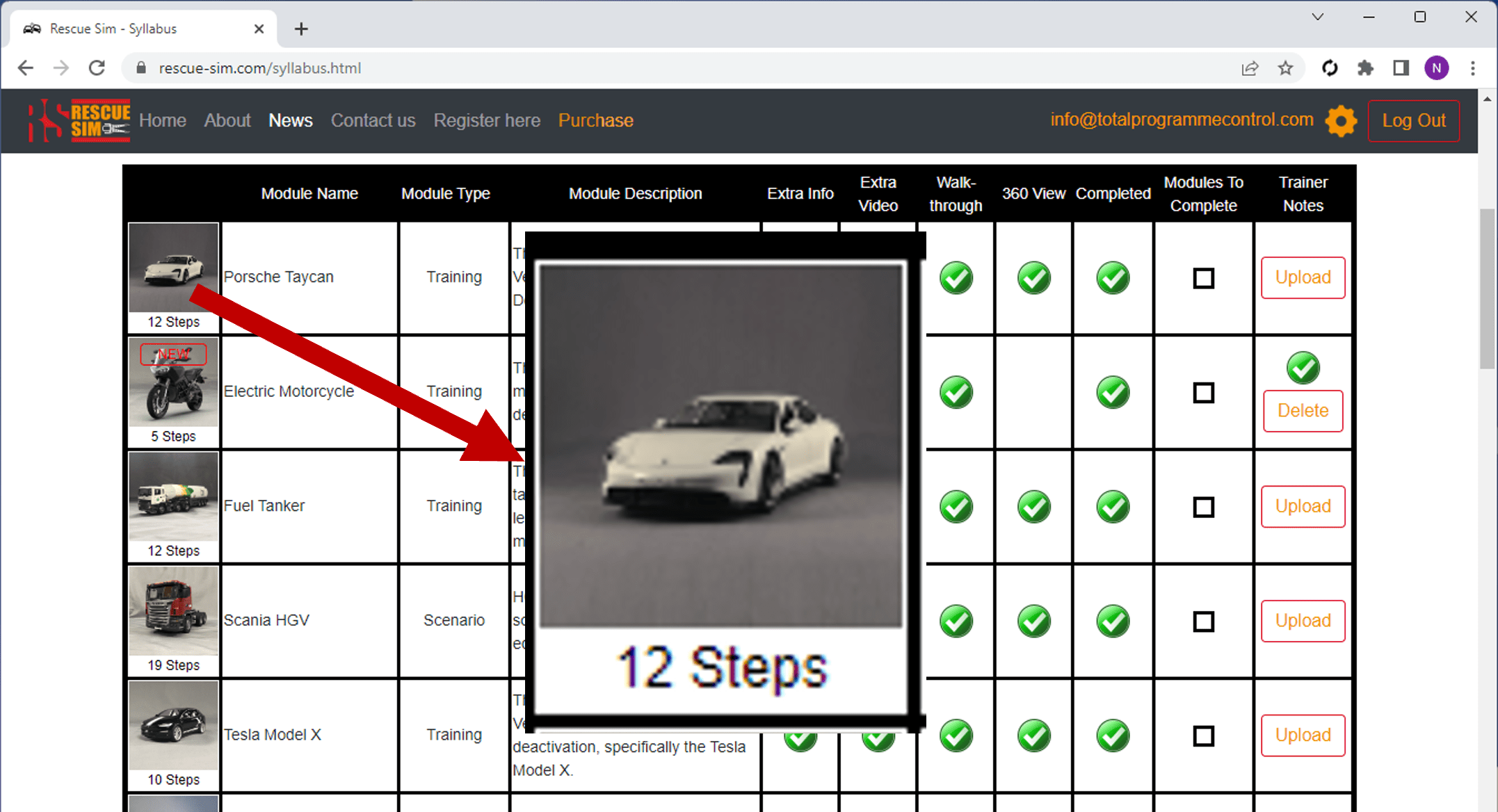Expand the tab search chevron
The width and height of the screenshot is (1498, 812).
click(x=1317, y=17)
